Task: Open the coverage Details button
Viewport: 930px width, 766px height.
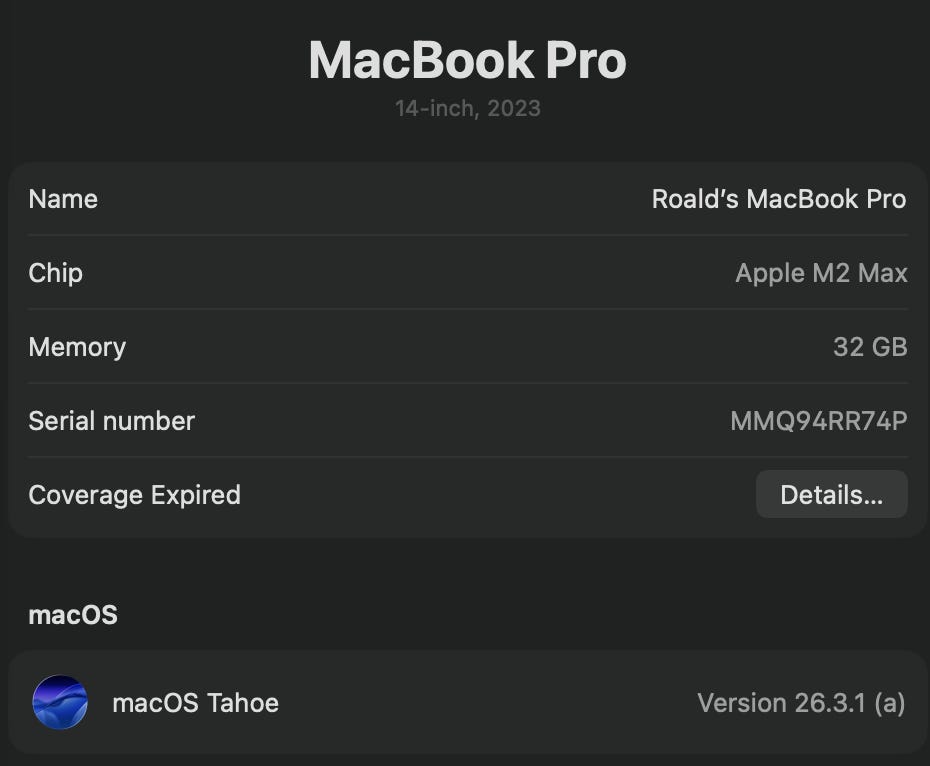Action: (x=832, y=494)
